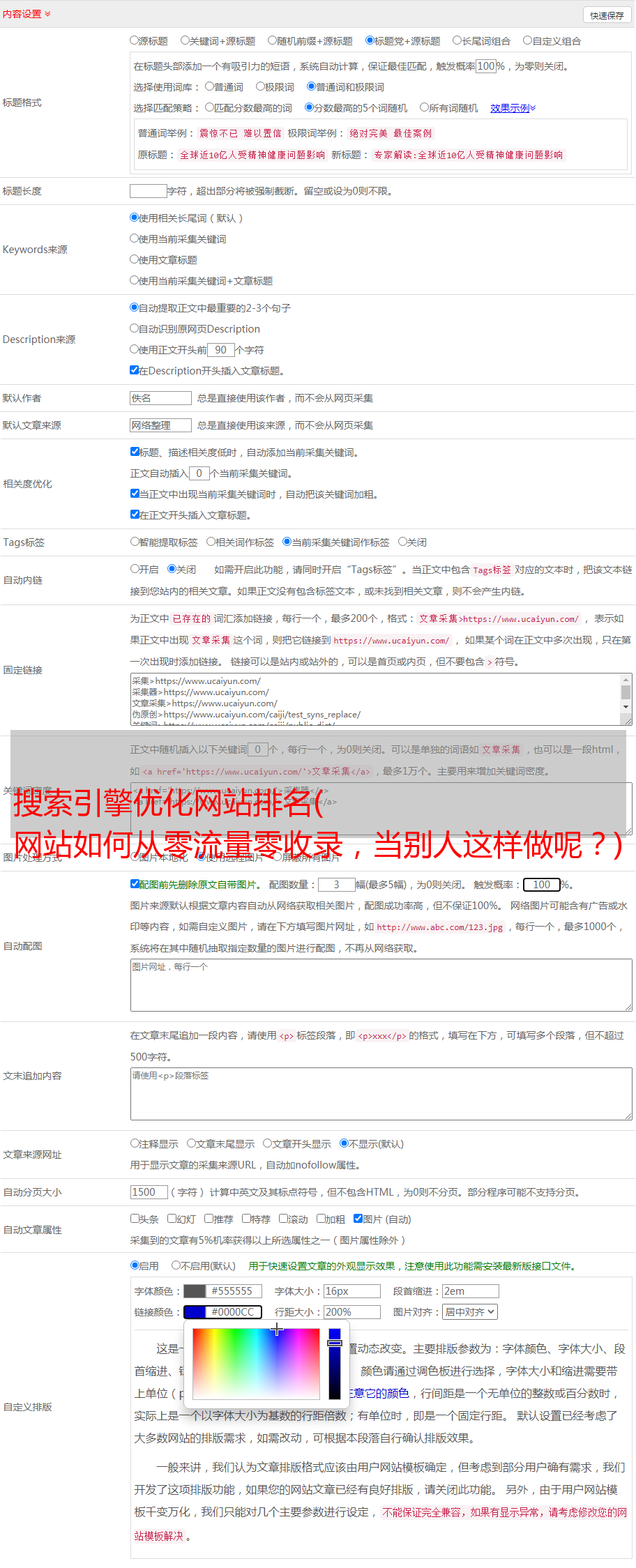
Task: Select the 极限词 word library option
Action: pyautogui.click(x=260, y=86)
